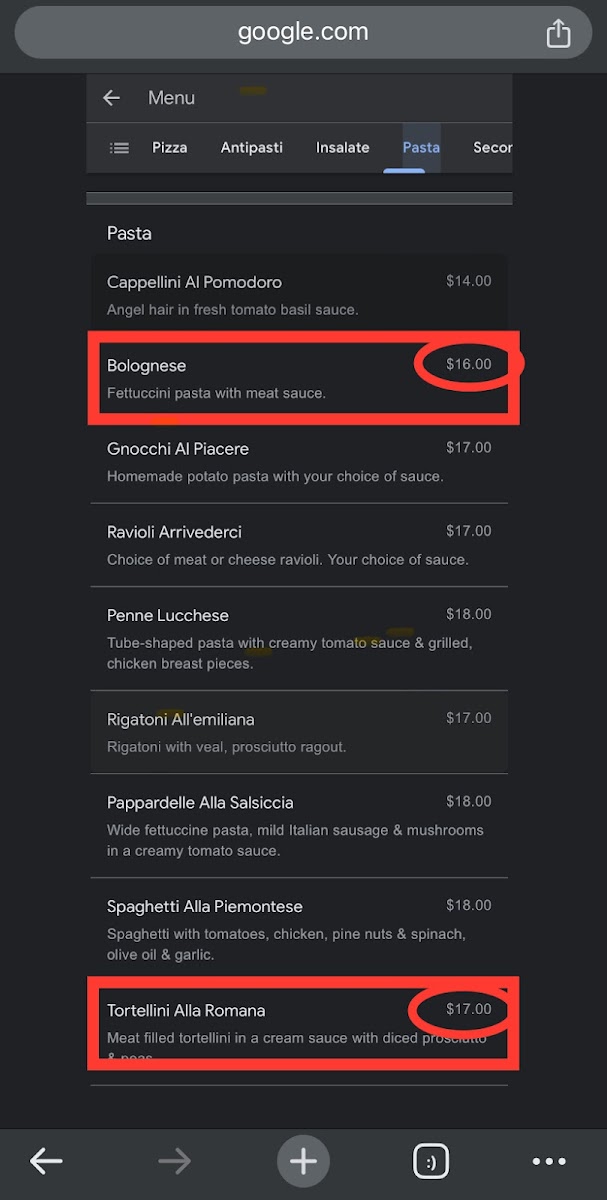Open the menu sections list icon
Image resolution: width=607 pixels, height=1200 pixels.
[x=118, y=147]
